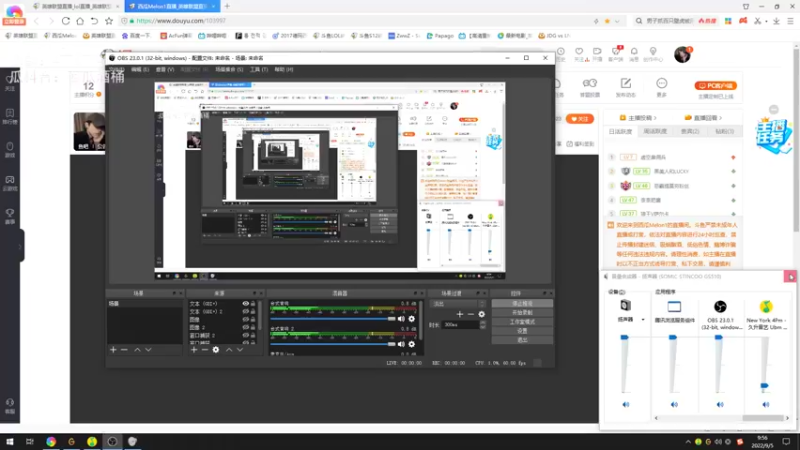Mute OBS 23.0.1 app in Windows volume mixer
Screen dimensions: 800x450
click(x=720, y=405)
